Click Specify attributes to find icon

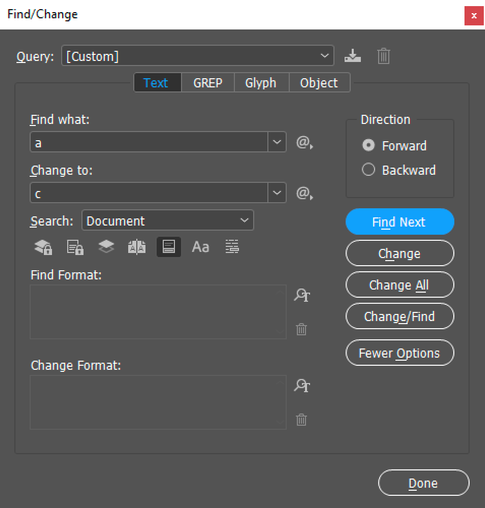(x=302, y=295)
